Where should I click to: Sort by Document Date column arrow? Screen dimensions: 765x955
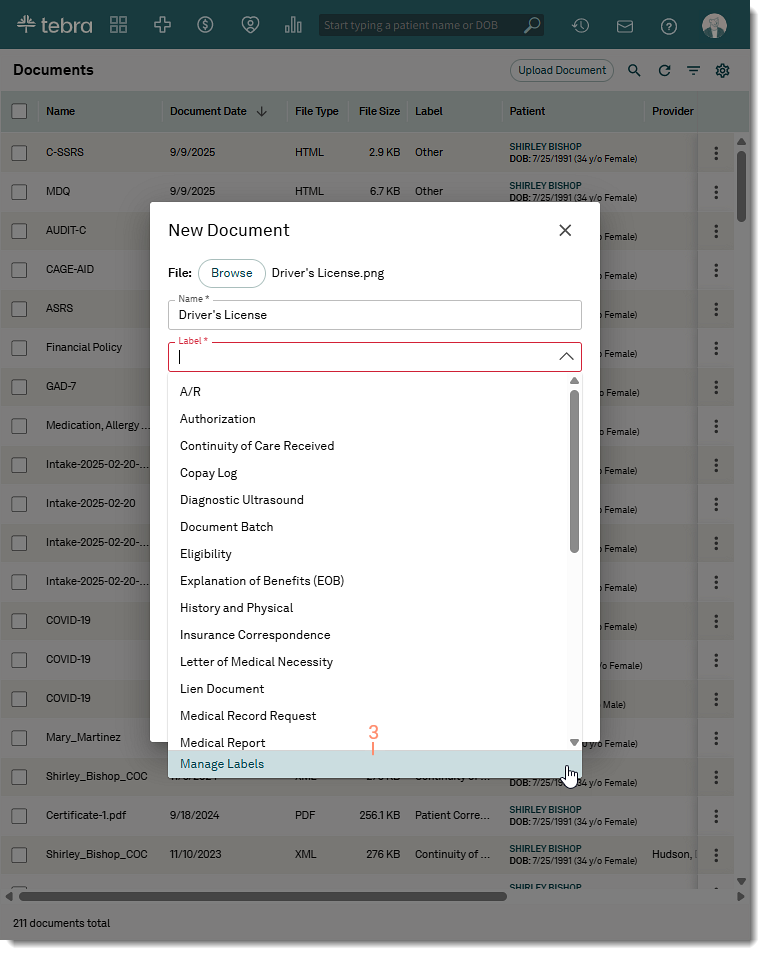pyautogui.click(x=262, y=112)
